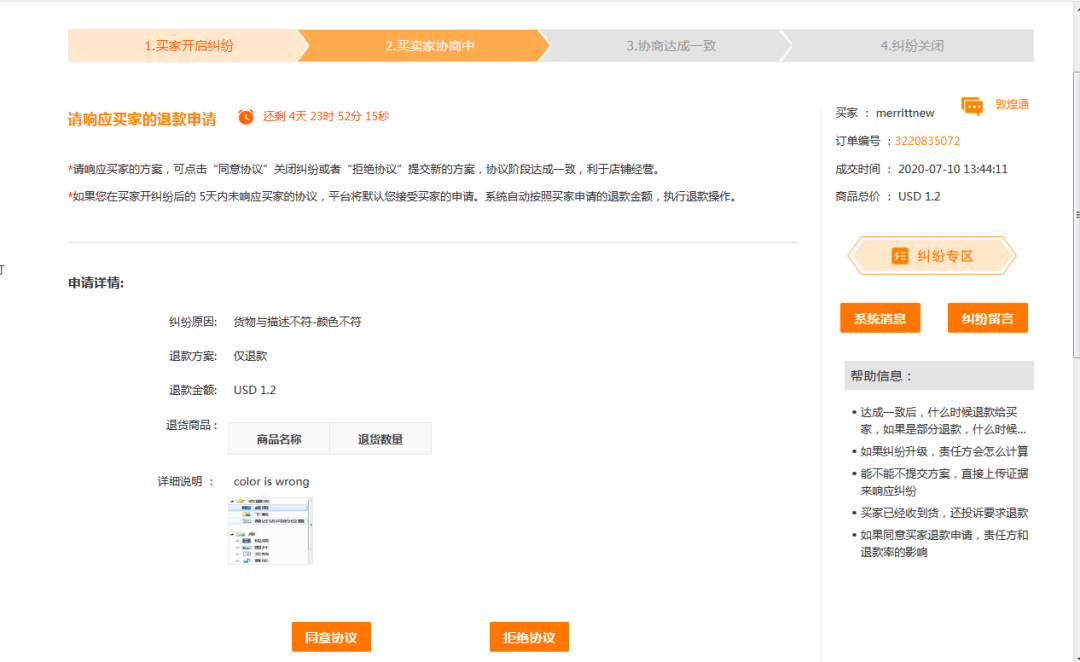Click the 拒绝协议 button

click(529, 638)
